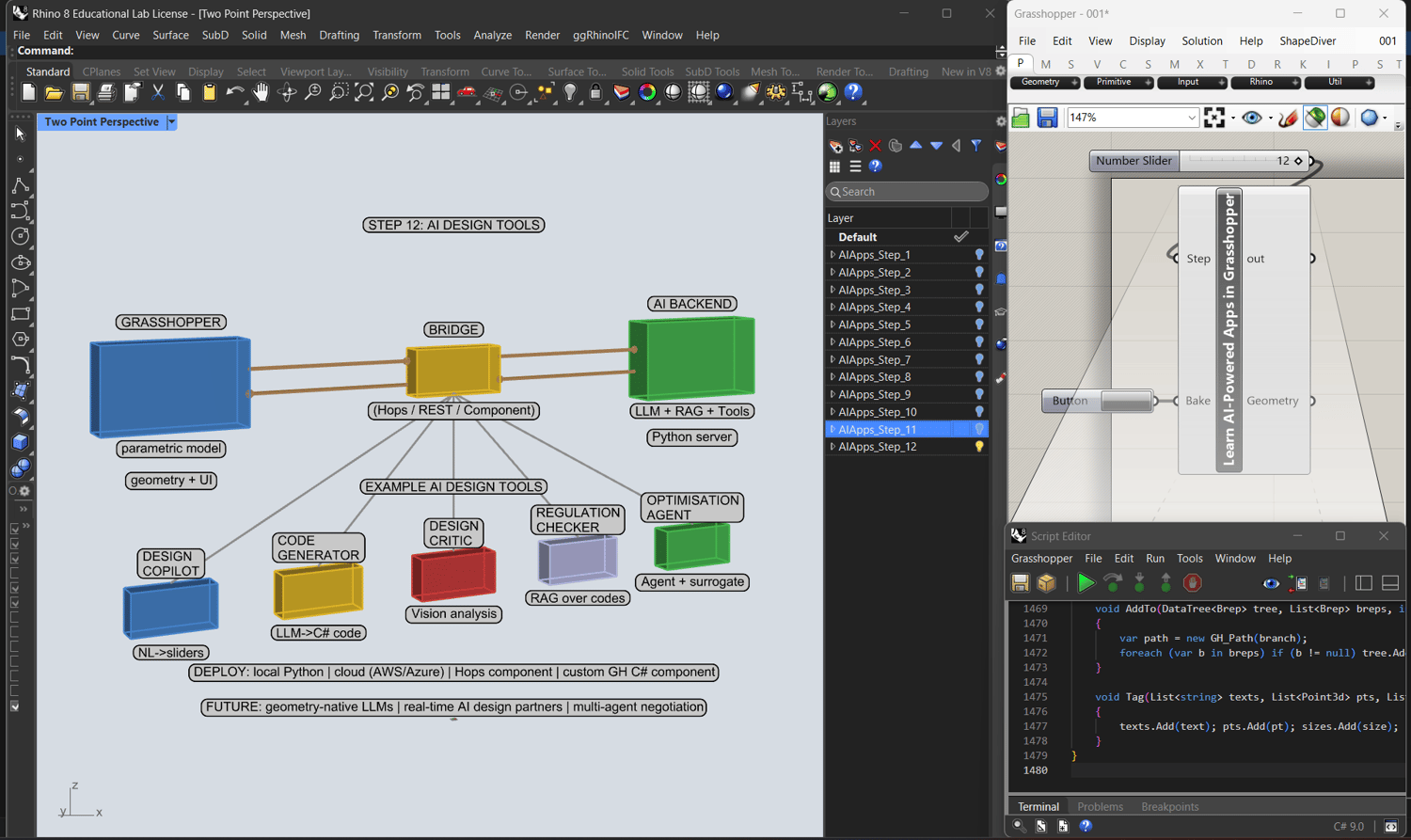Toggle the Grasshopper preview eye icon
This screenshot has width=1411, height=840.
[1251, 118]
